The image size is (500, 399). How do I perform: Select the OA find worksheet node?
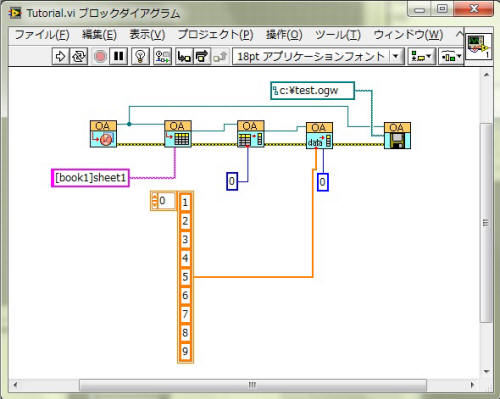click(x=178, y=134)
